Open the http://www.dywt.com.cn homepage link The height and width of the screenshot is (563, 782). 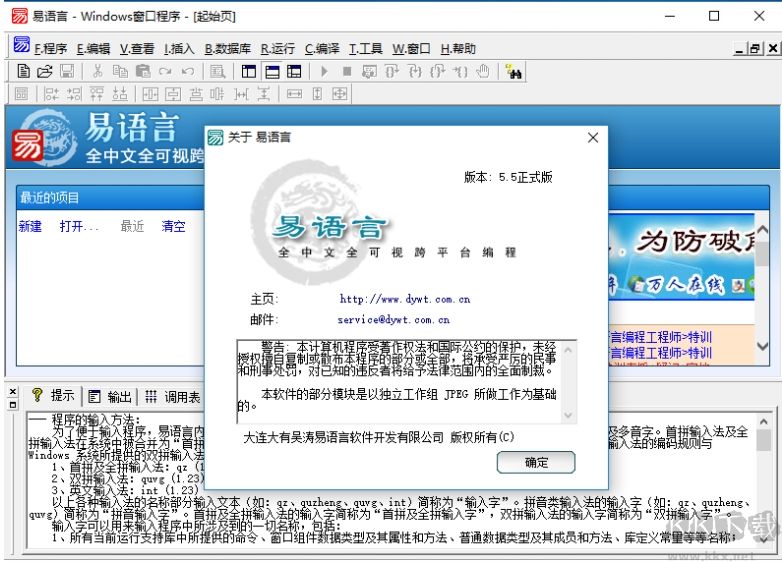point(405,299)
